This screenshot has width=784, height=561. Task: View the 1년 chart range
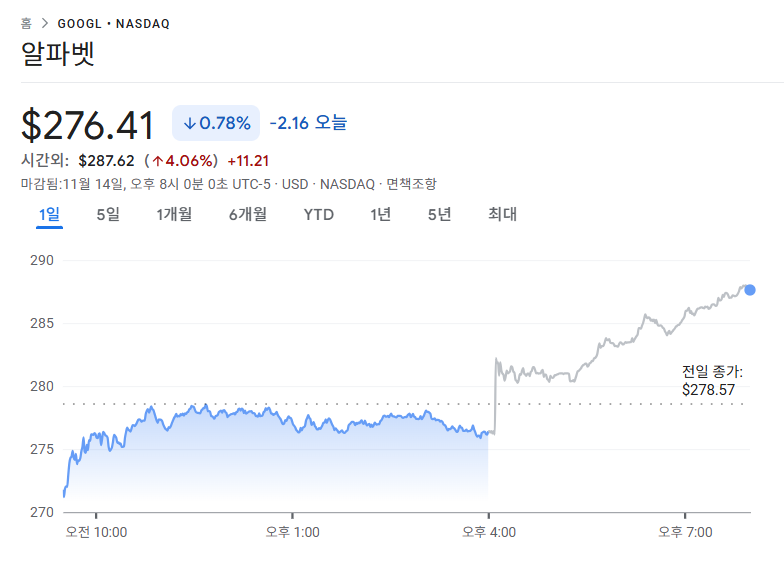[380, 214]
